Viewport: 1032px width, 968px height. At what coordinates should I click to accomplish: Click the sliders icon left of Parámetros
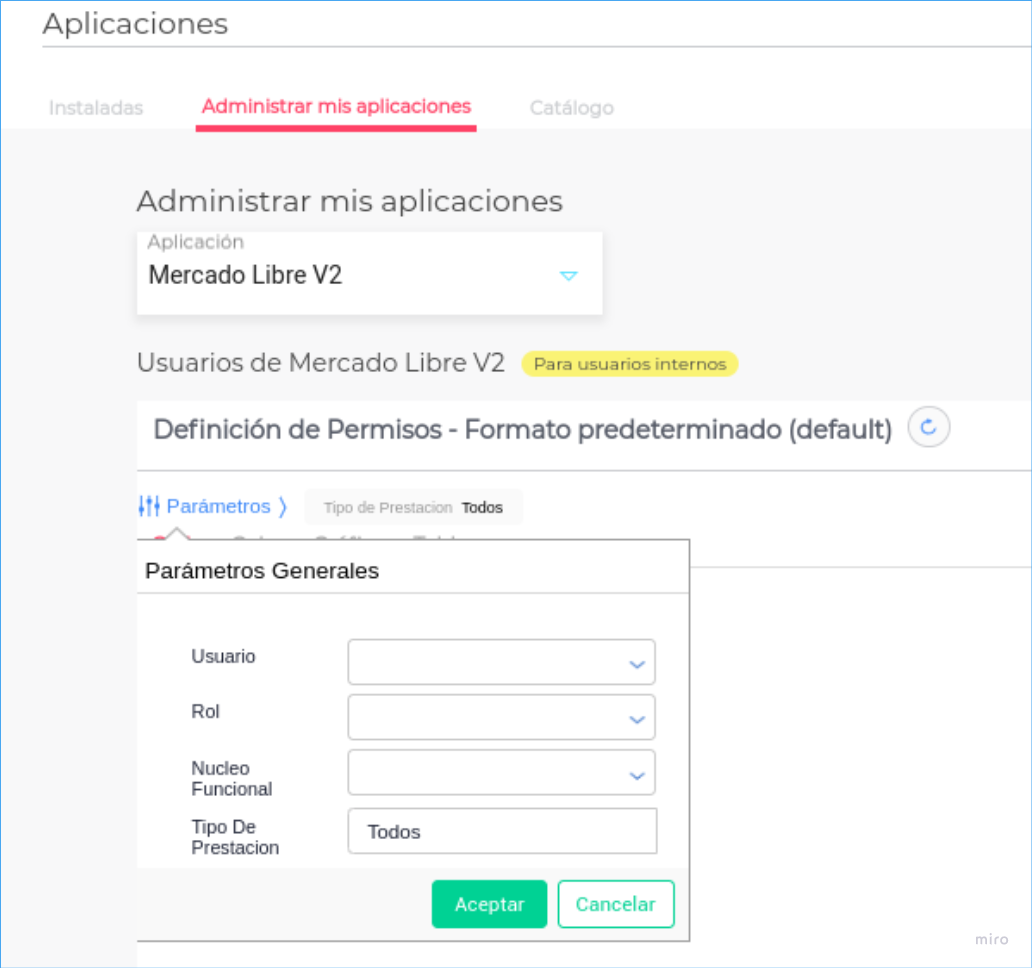point(149,506)
